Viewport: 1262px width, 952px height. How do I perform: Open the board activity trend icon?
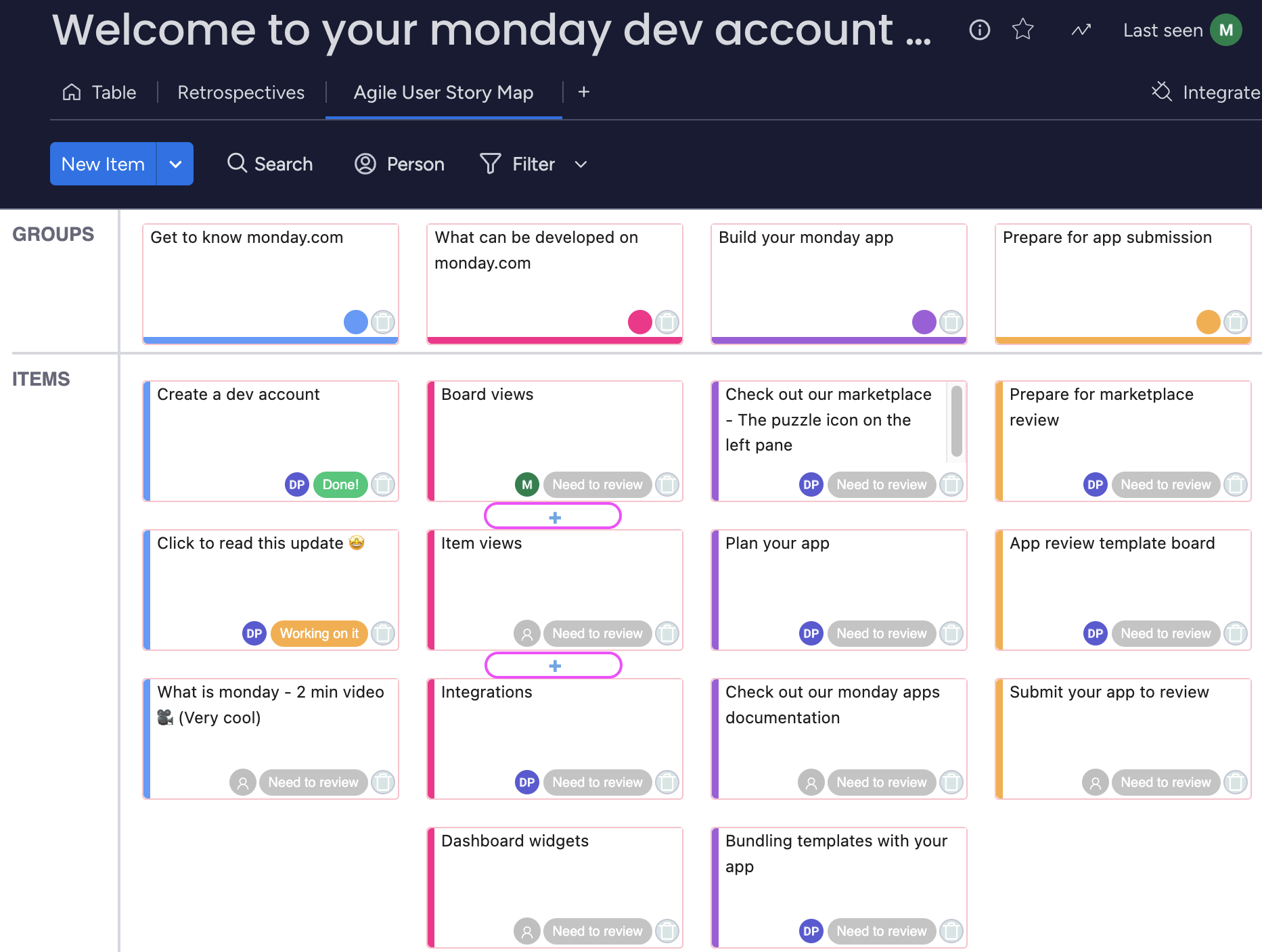(x=1081, y=30)
